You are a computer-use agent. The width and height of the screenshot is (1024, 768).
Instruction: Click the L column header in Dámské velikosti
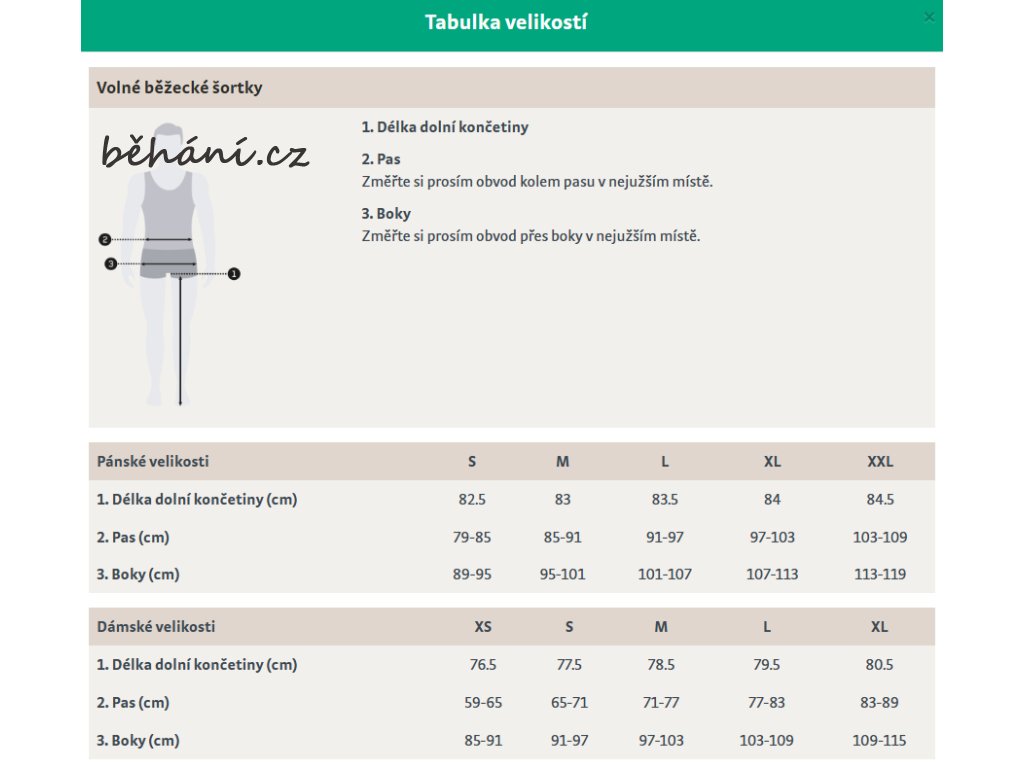pyautogui.click(x=767, y=626)
